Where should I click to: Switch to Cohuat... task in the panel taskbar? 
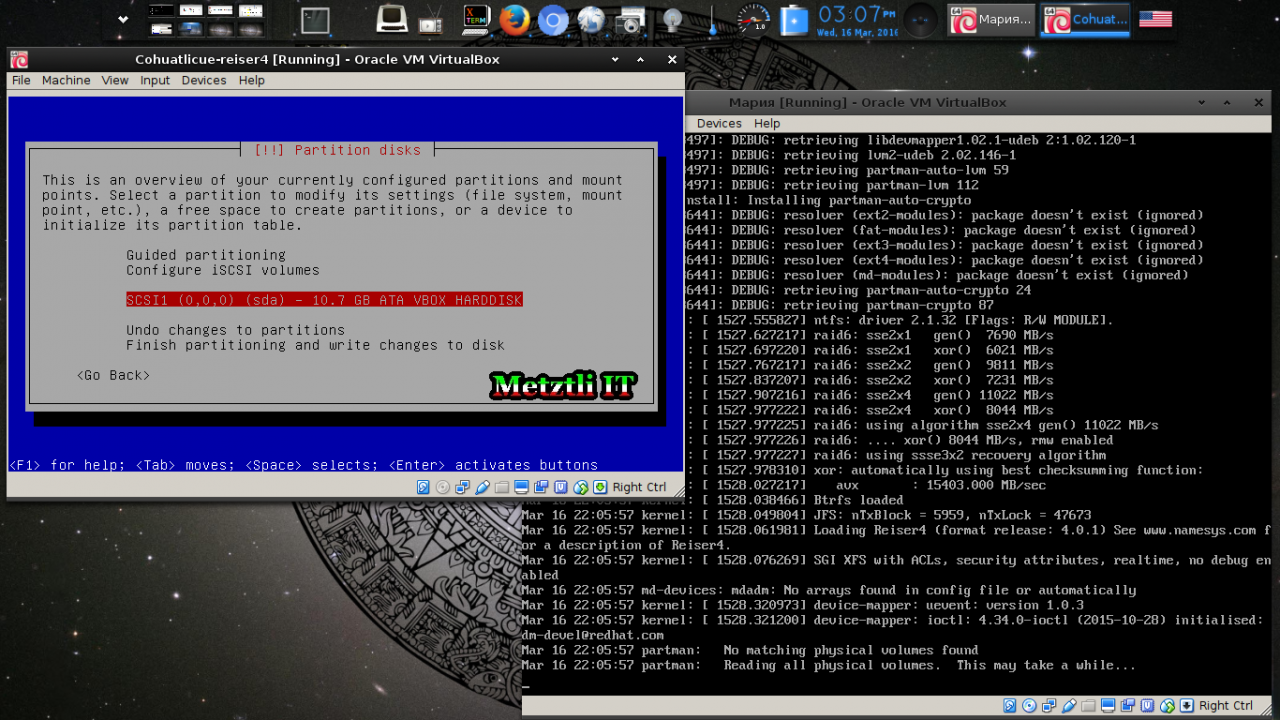pyautogui.click(x=1085, y=19)
